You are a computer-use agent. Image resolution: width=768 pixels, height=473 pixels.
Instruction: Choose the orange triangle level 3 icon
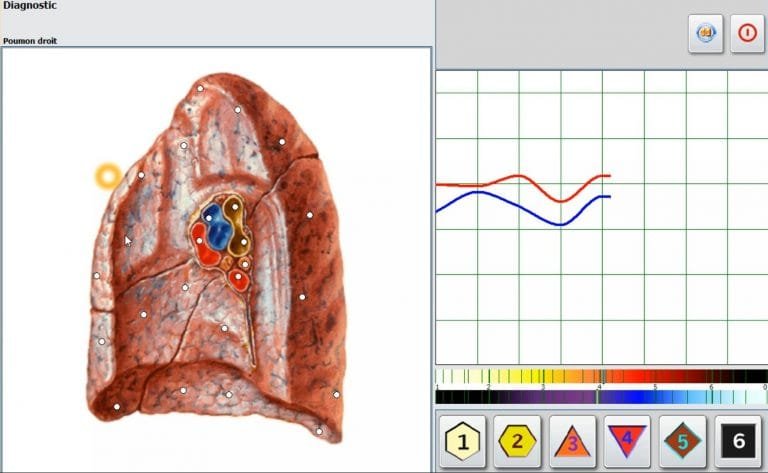click(572, 440)
